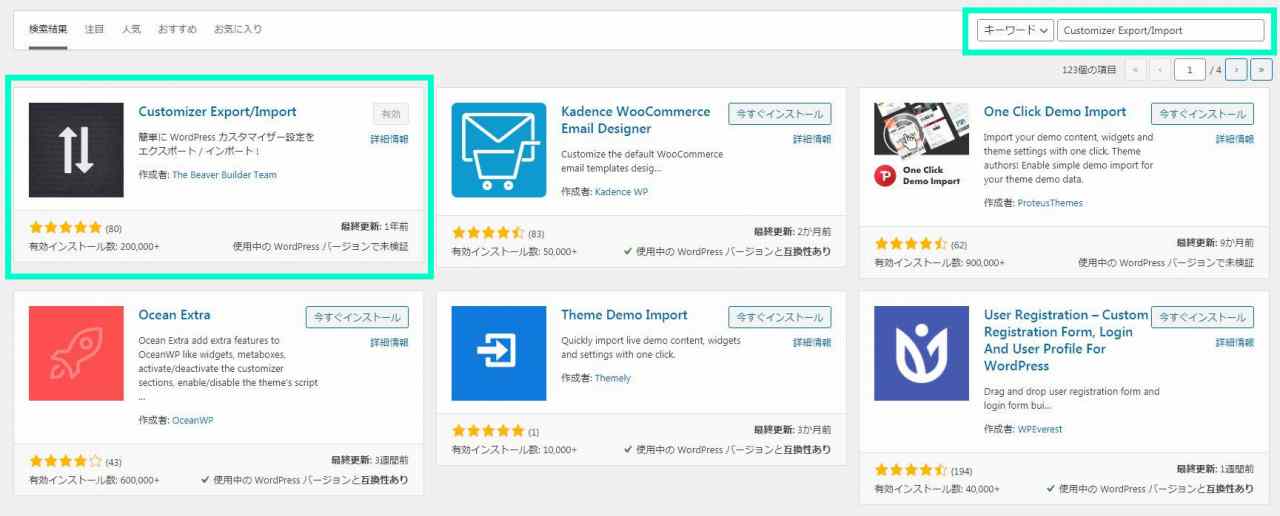1280x516 pixels.
Task: Click the Kadence WooCommerce Email Designer icon
Action: 499,150
